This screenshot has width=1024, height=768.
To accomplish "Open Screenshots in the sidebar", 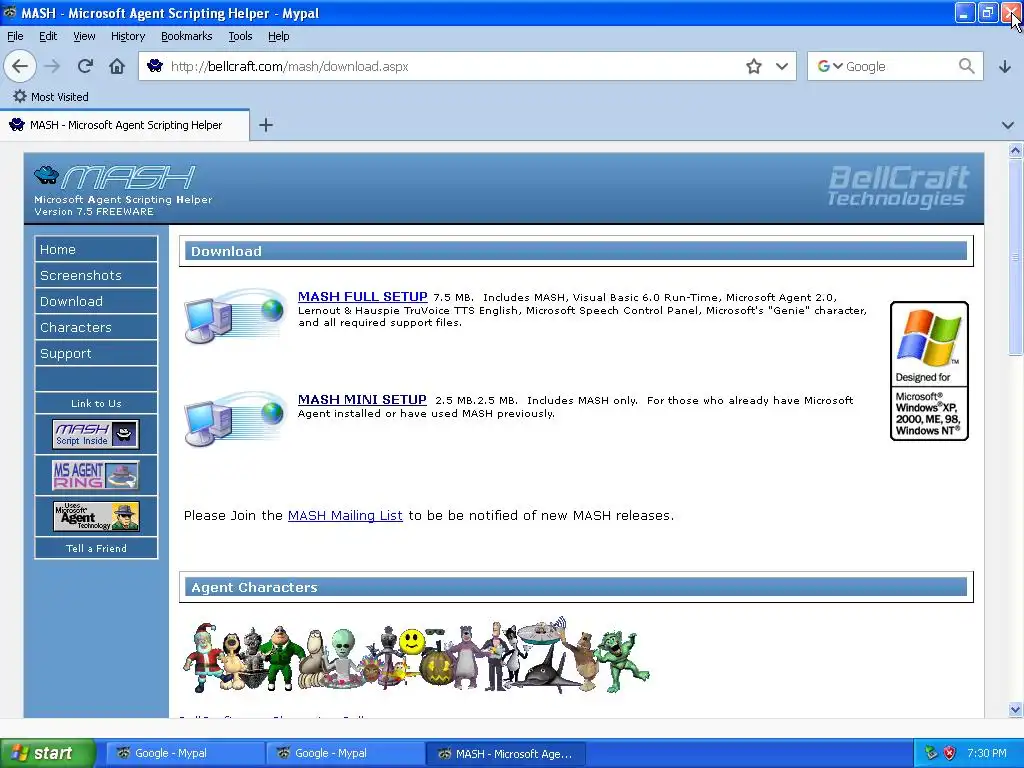I will click(x=96, y=275).
